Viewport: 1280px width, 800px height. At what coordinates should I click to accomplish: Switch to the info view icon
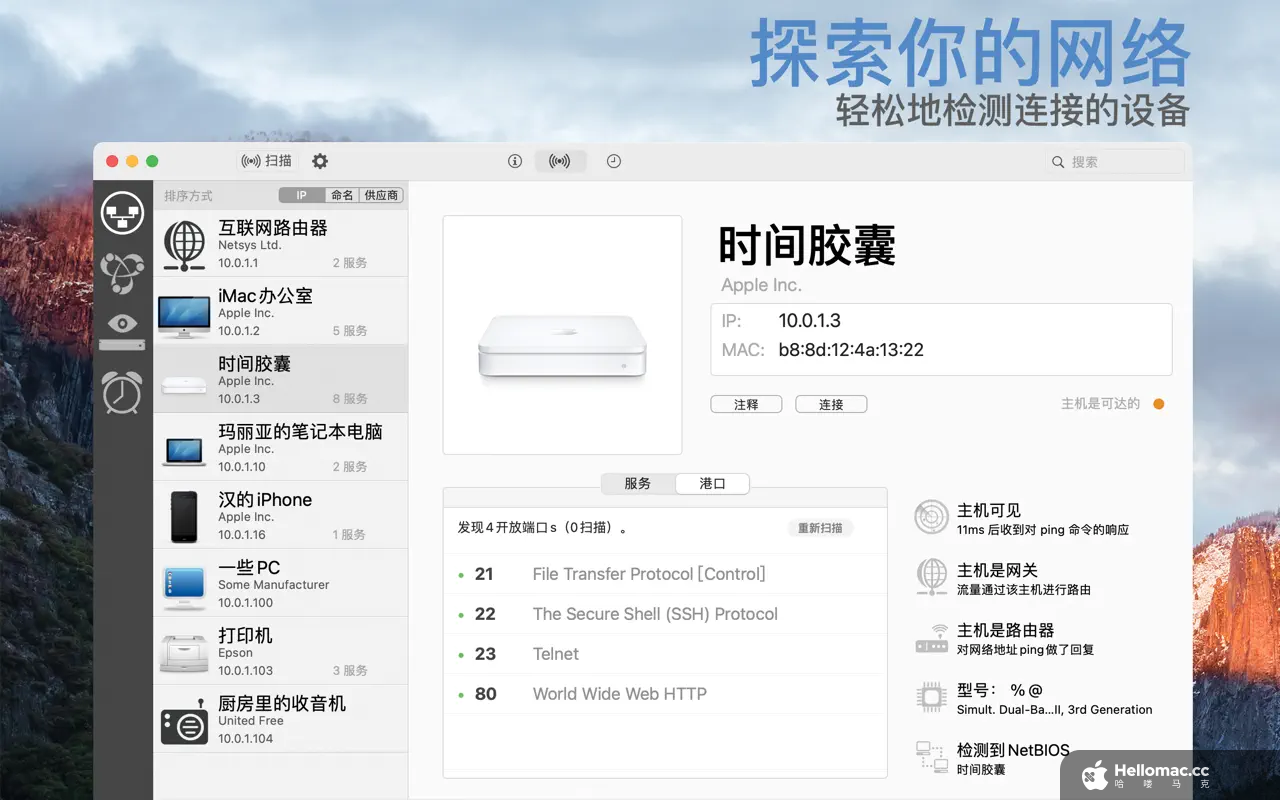point(515,161)
